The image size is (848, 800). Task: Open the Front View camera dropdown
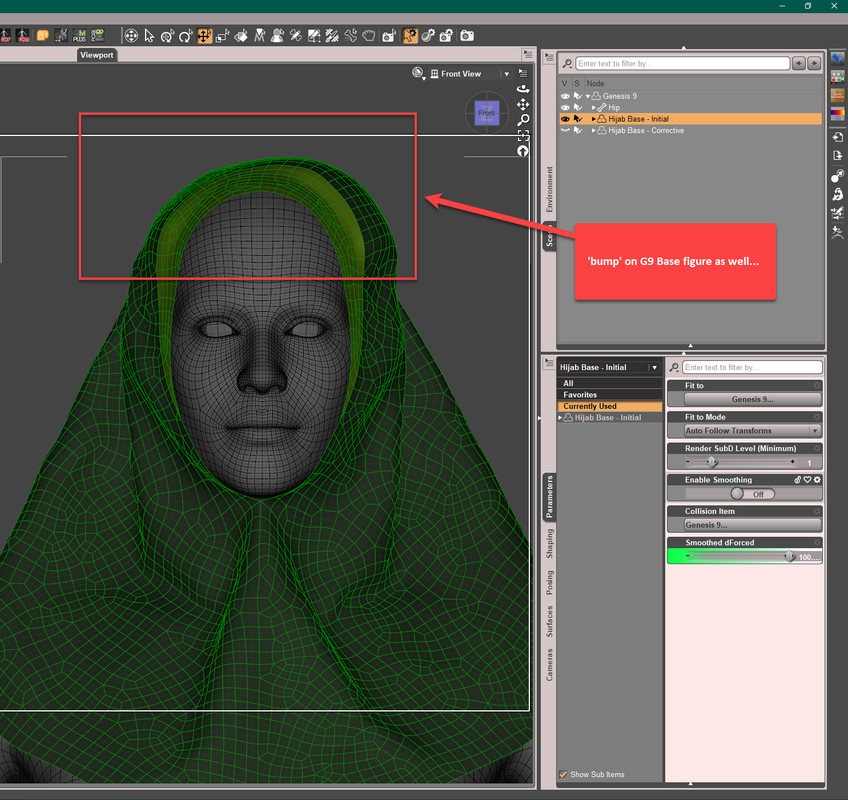click(507, 74)
